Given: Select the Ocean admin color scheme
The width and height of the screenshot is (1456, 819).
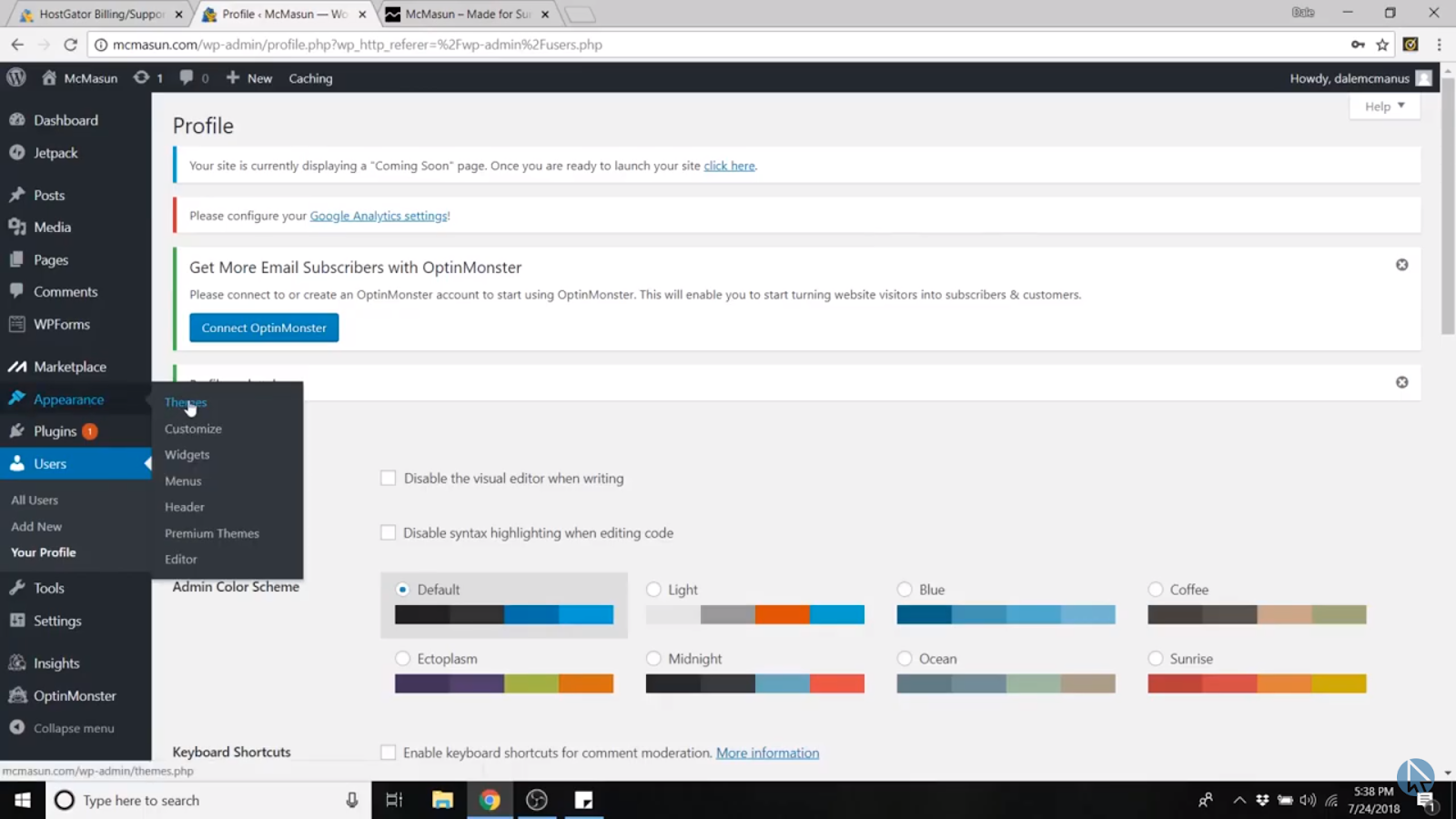Looking at the screenshot, I should (x=905, y=659).
